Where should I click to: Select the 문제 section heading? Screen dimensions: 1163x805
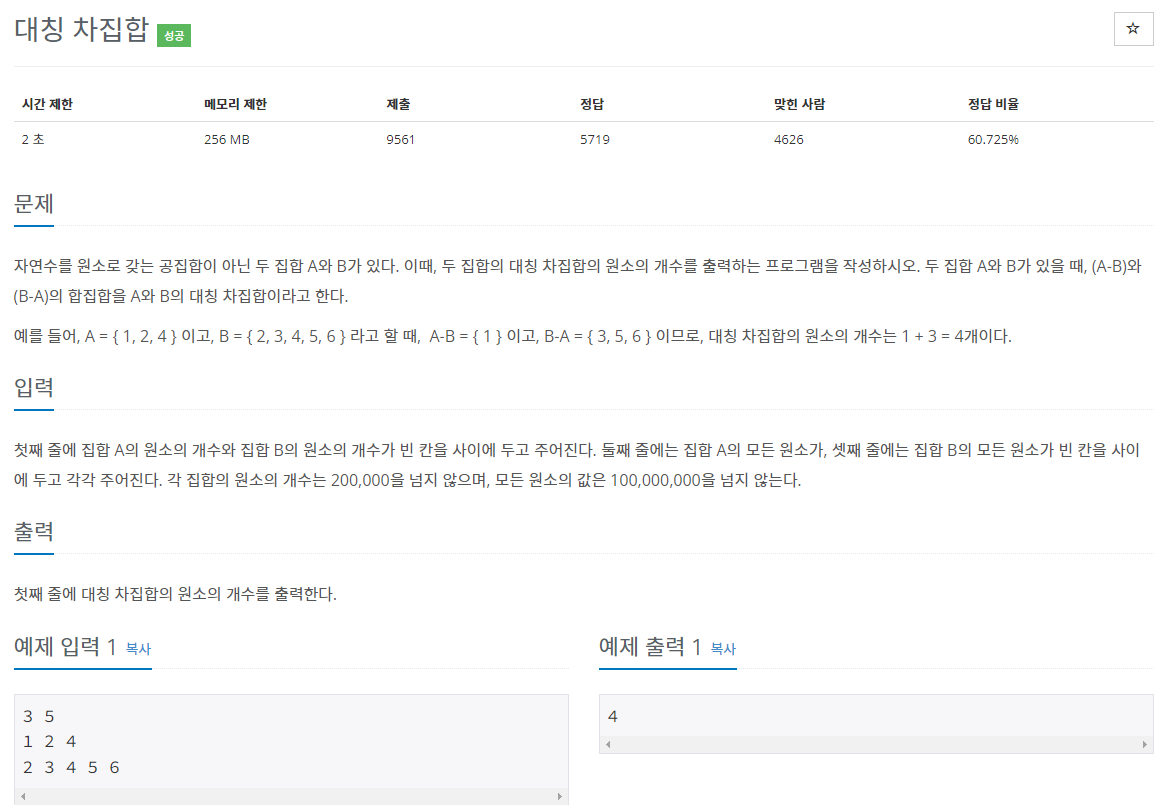[32, 205]
